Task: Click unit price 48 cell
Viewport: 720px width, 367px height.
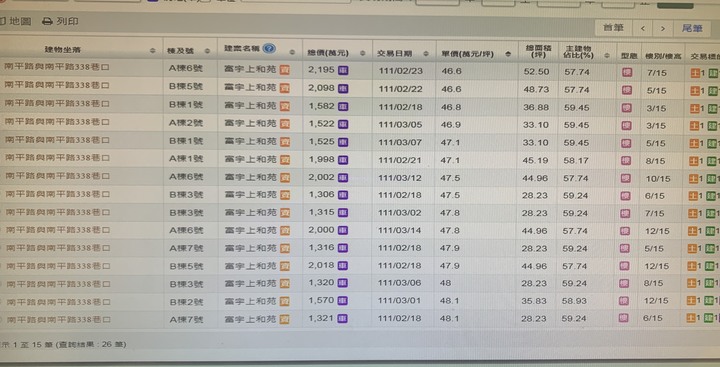Action: [x=445, y=283]
